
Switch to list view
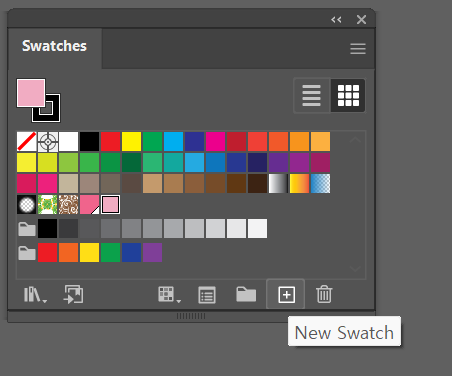coord(312,96)
